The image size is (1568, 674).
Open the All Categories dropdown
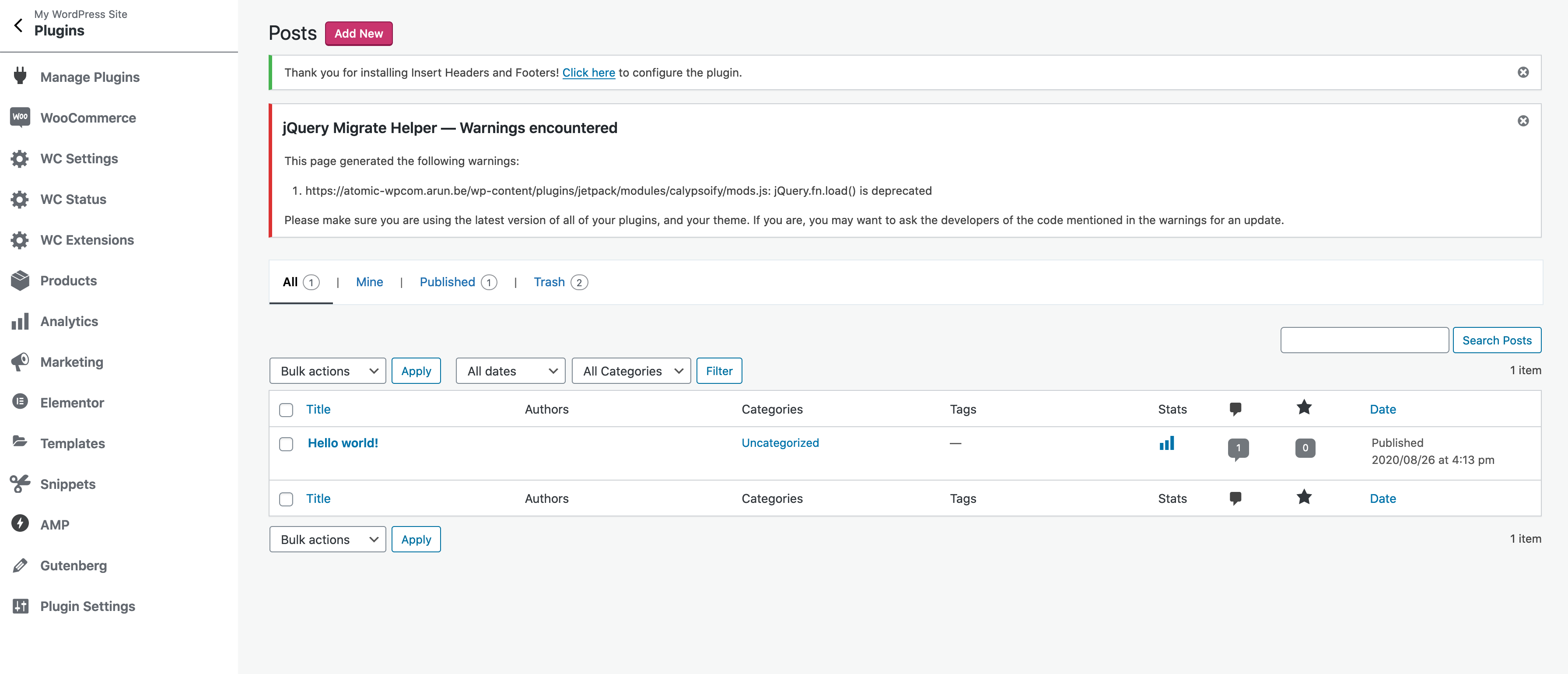pyautogui.click(x=631, y=371)
